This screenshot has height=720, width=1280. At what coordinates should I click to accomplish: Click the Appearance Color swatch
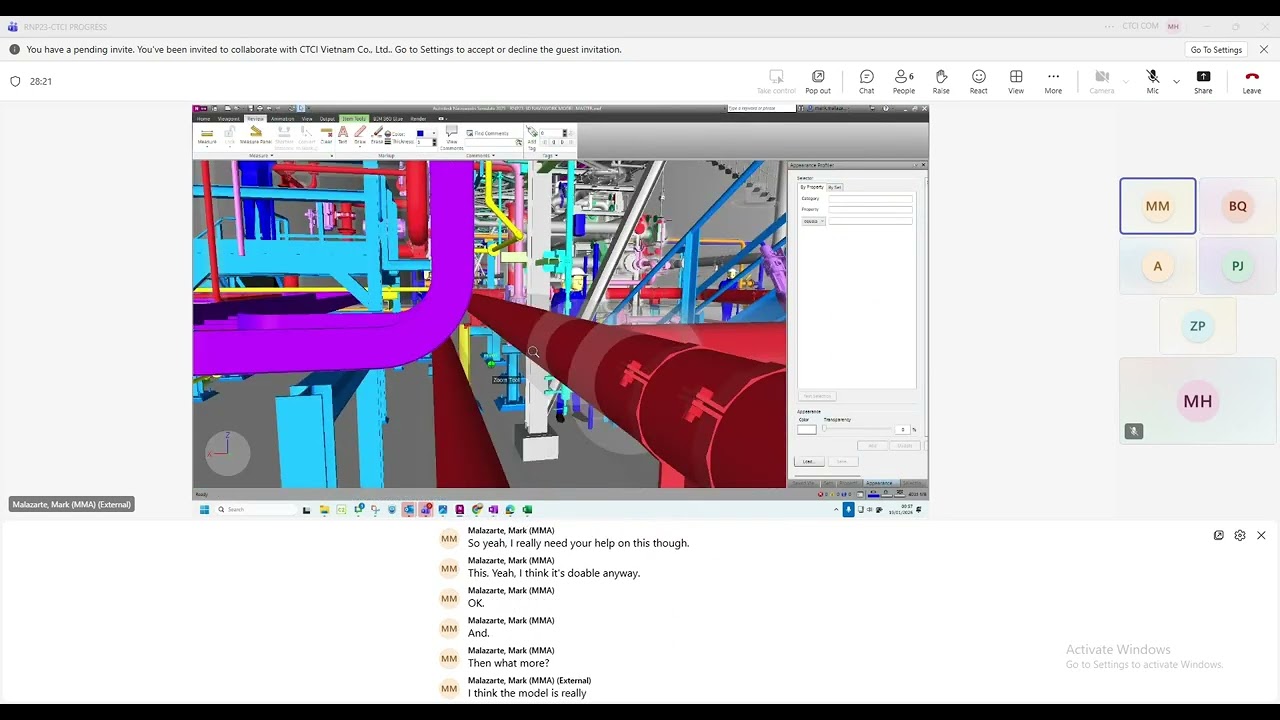[807, 429]
